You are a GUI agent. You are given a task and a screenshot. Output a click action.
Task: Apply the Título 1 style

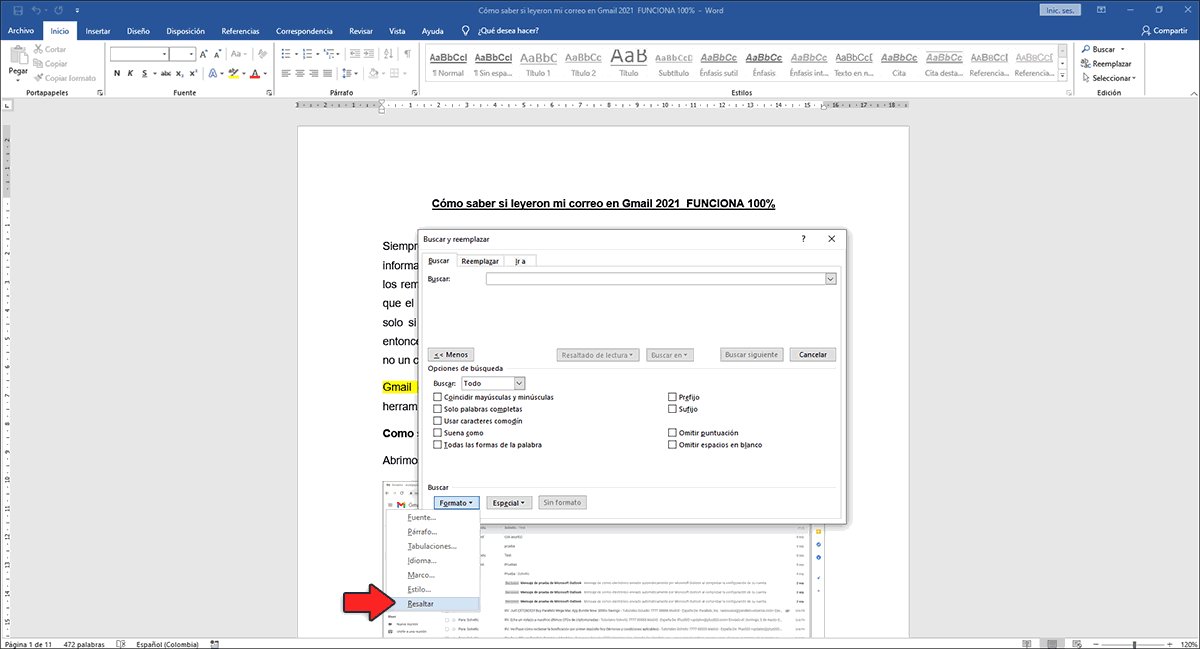click(539, 62)
